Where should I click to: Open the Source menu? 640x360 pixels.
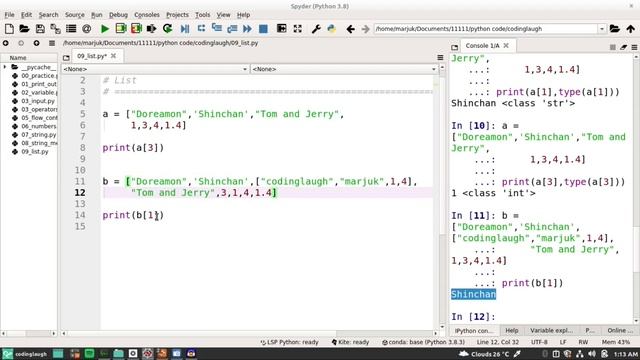click(75, 15)
